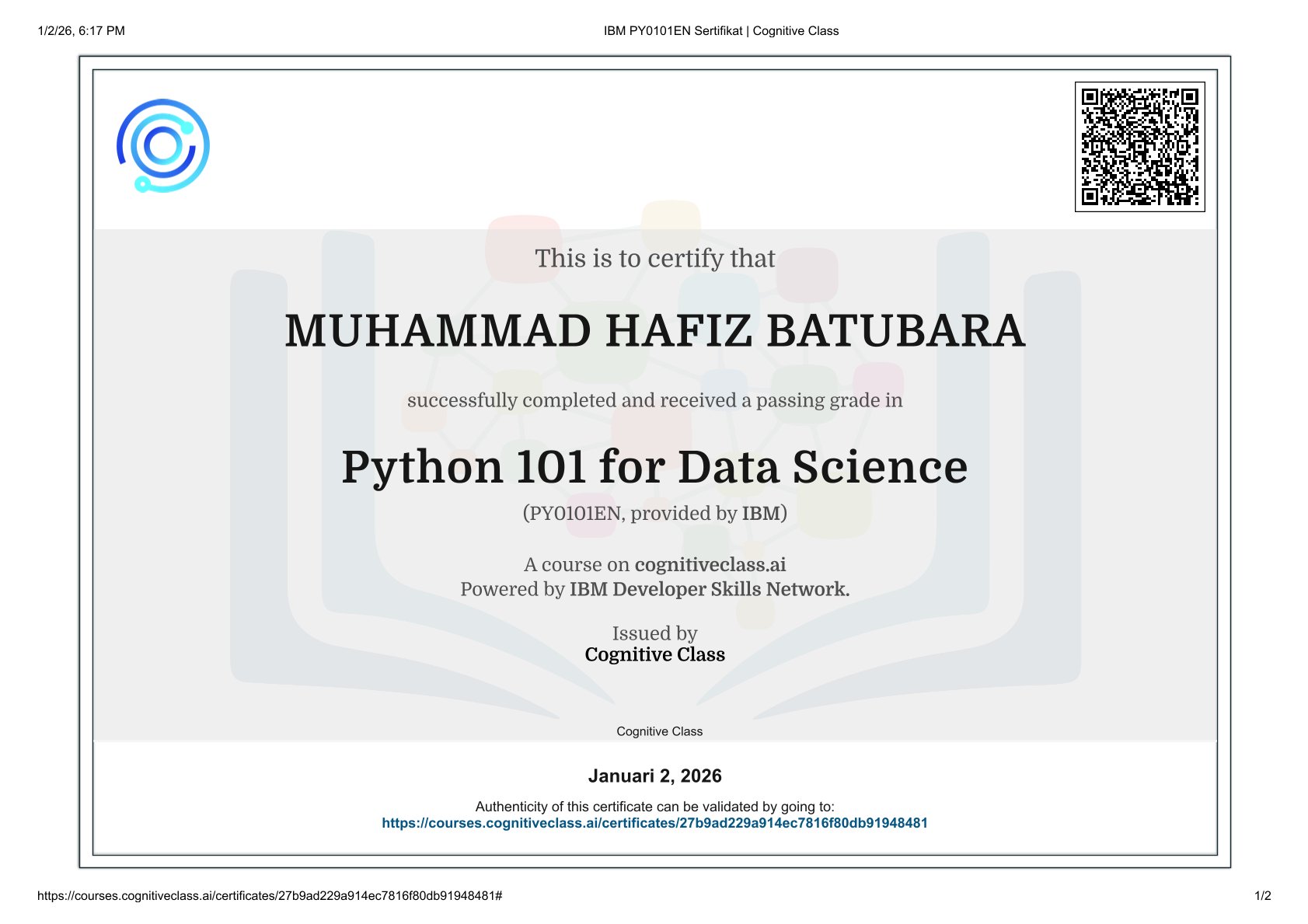Click the course title Python 101 for Data Science
The height and width of the screenshot is (924, 1308).
pos(654,467)
